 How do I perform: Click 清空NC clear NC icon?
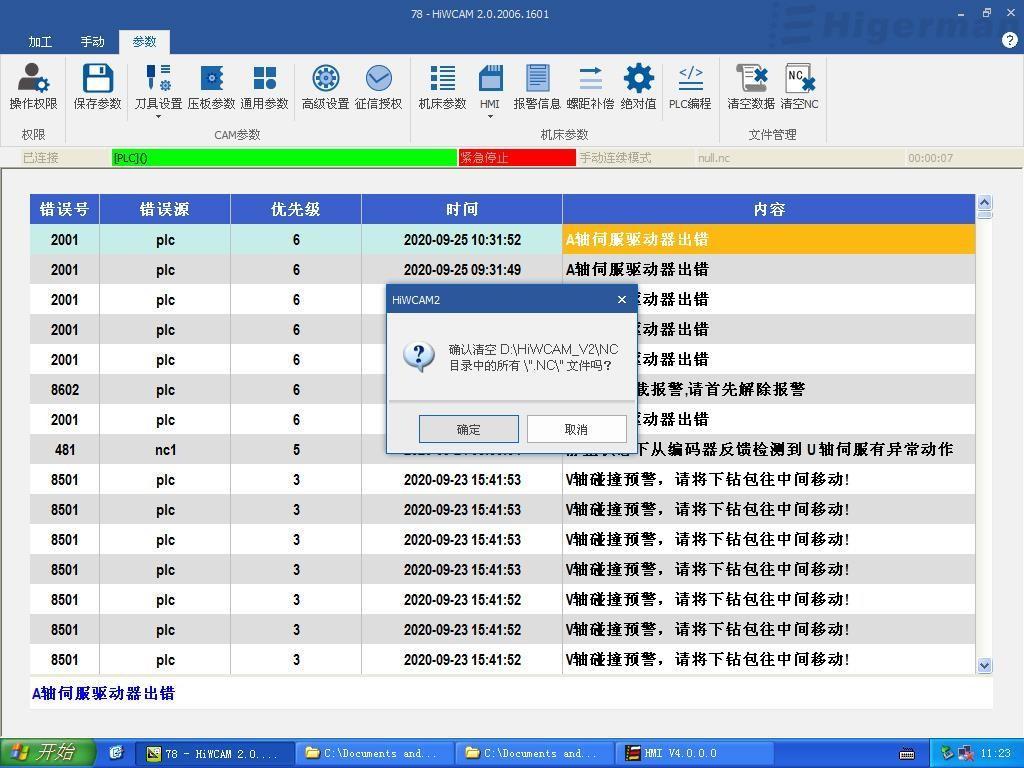[799, 86]
